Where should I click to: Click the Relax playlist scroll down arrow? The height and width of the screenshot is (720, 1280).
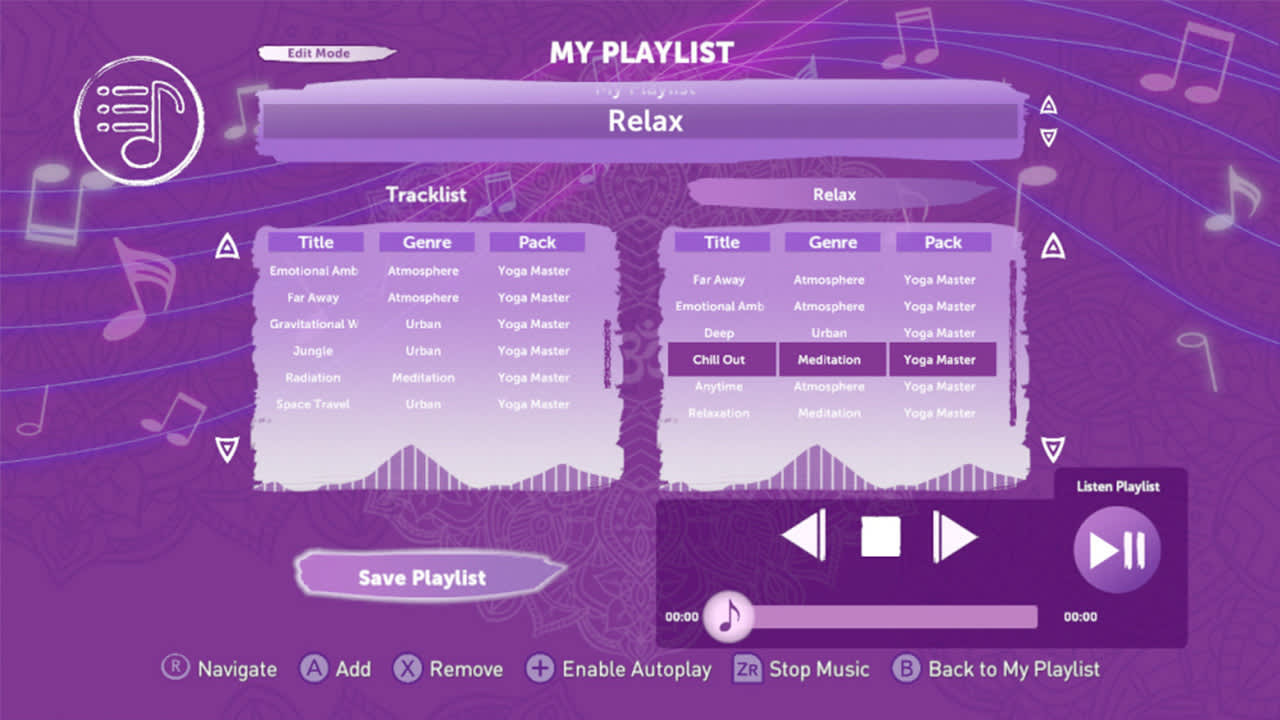tap(1053, 449)
